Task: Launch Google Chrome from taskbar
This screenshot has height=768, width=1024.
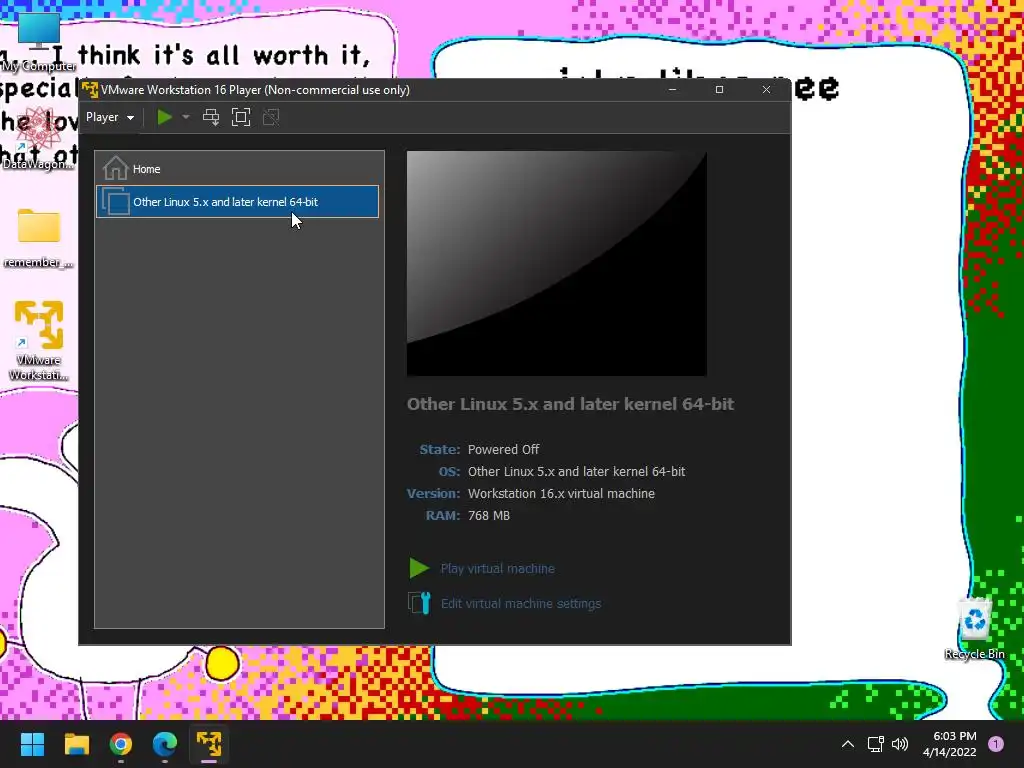Action: (121, 744)
